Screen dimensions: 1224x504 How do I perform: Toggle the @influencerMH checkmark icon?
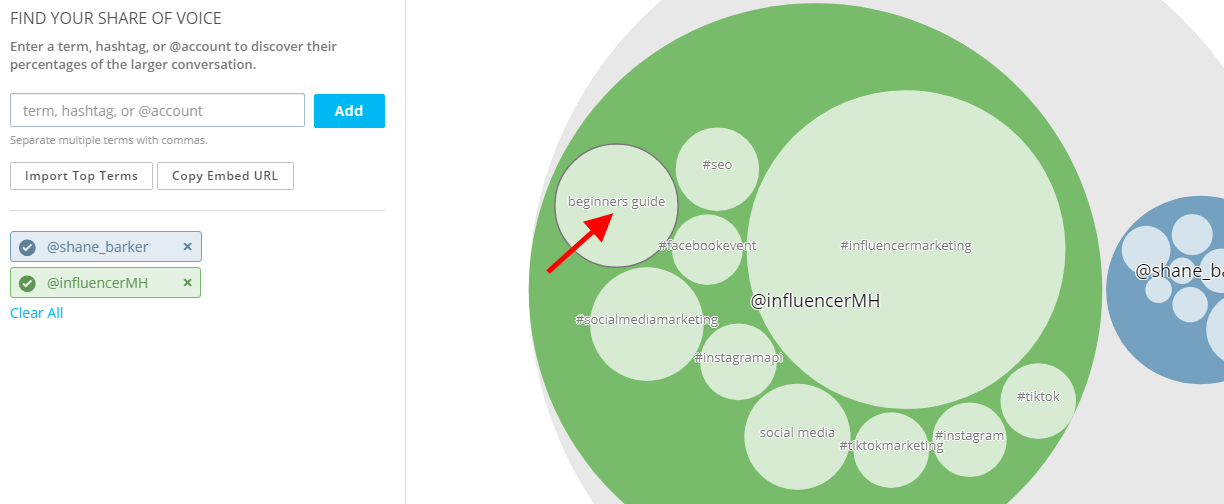click(28, 283)
